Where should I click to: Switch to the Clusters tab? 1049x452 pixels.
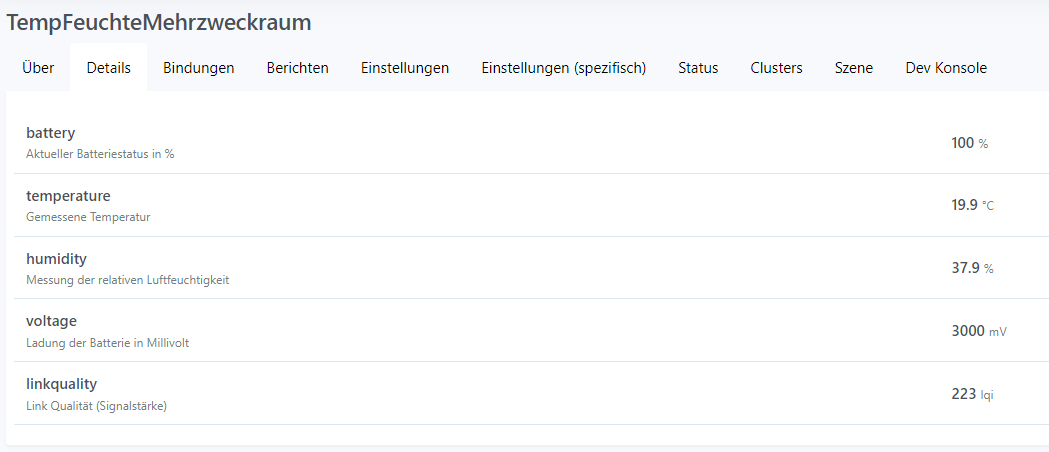pos(777,68)
